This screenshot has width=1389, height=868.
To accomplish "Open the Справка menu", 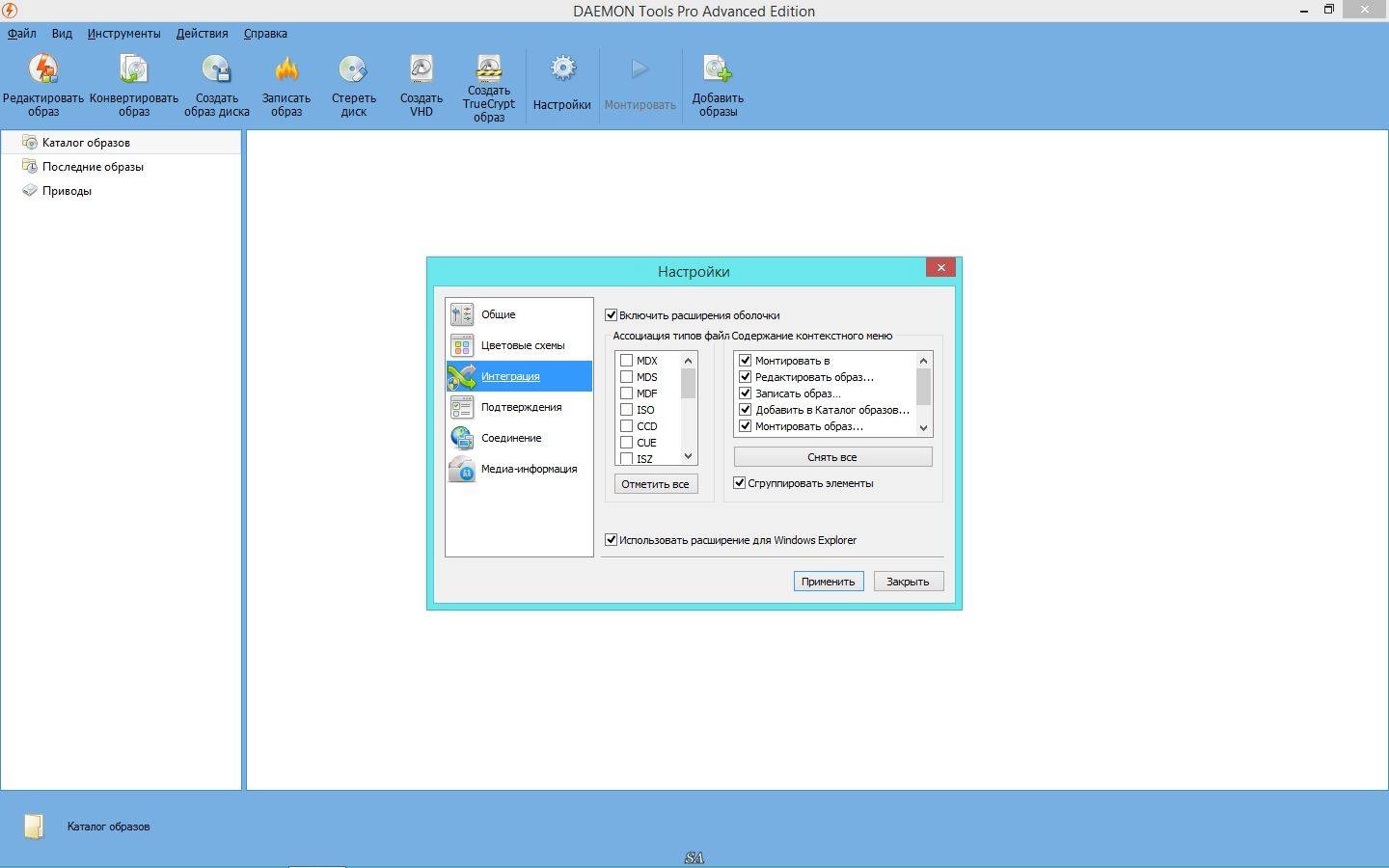I will pos(265,33).
